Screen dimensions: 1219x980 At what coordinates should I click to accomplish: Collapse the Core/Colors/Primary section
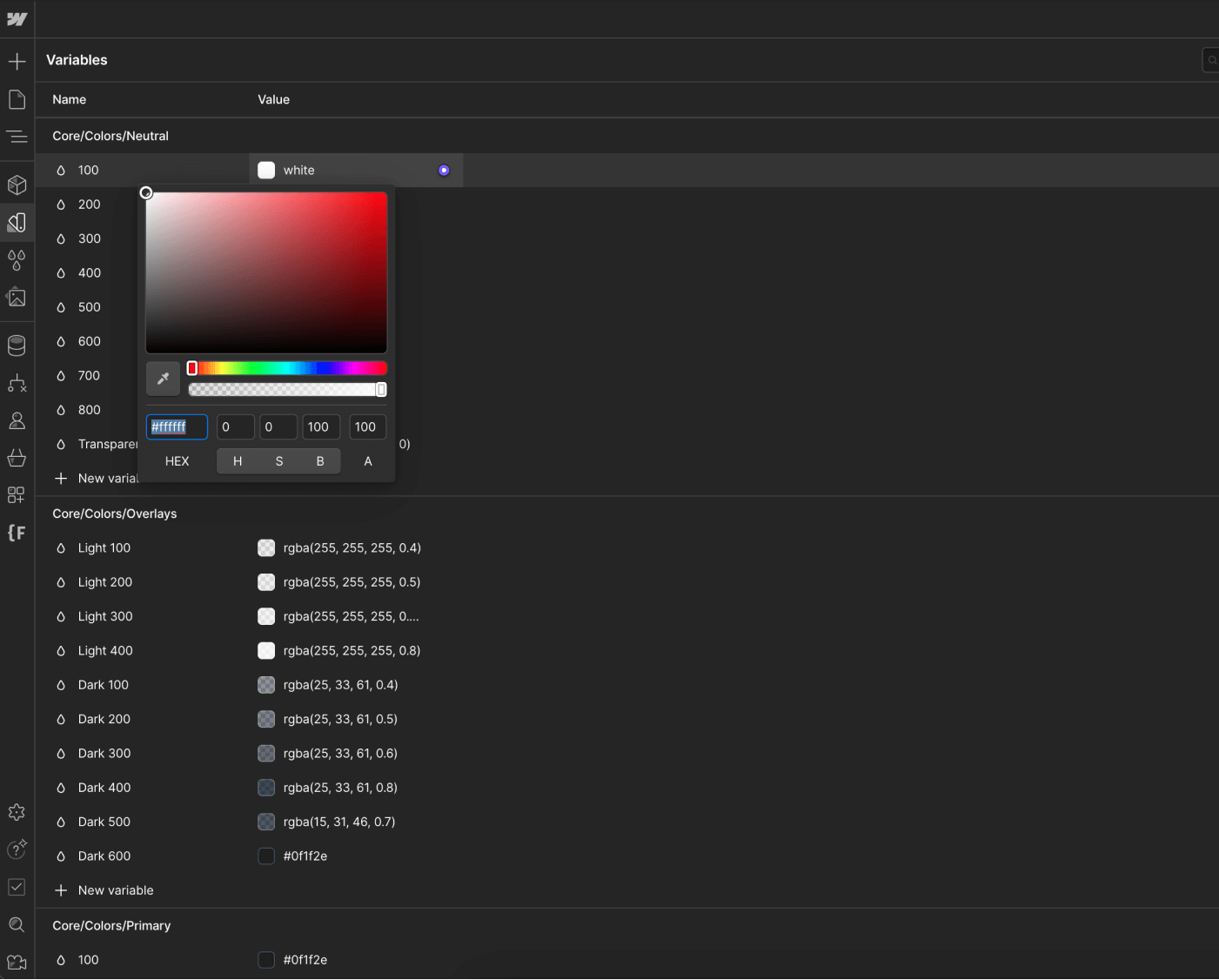(x=111, y=925)
